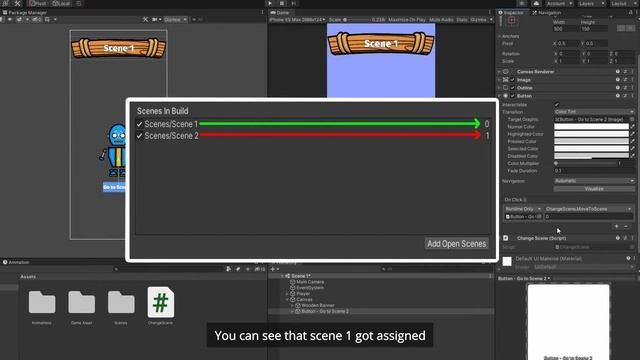The image size is (640, 360).
Task: Toggle the Outline component checkbox
Action: tap(513, 88)
